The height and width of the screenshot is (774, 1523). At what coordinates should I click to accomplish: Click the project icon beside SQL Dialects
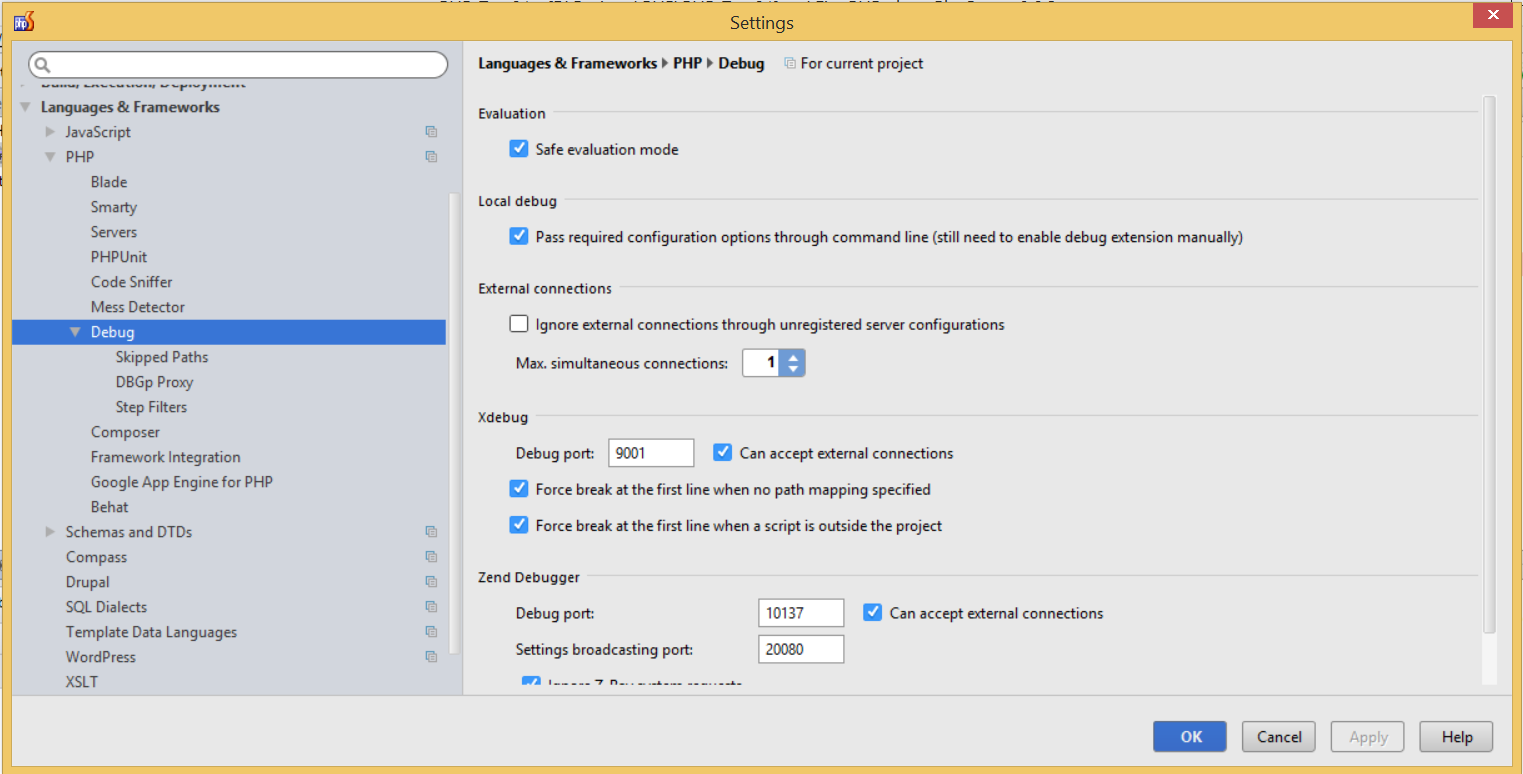[x=431, y=607]
